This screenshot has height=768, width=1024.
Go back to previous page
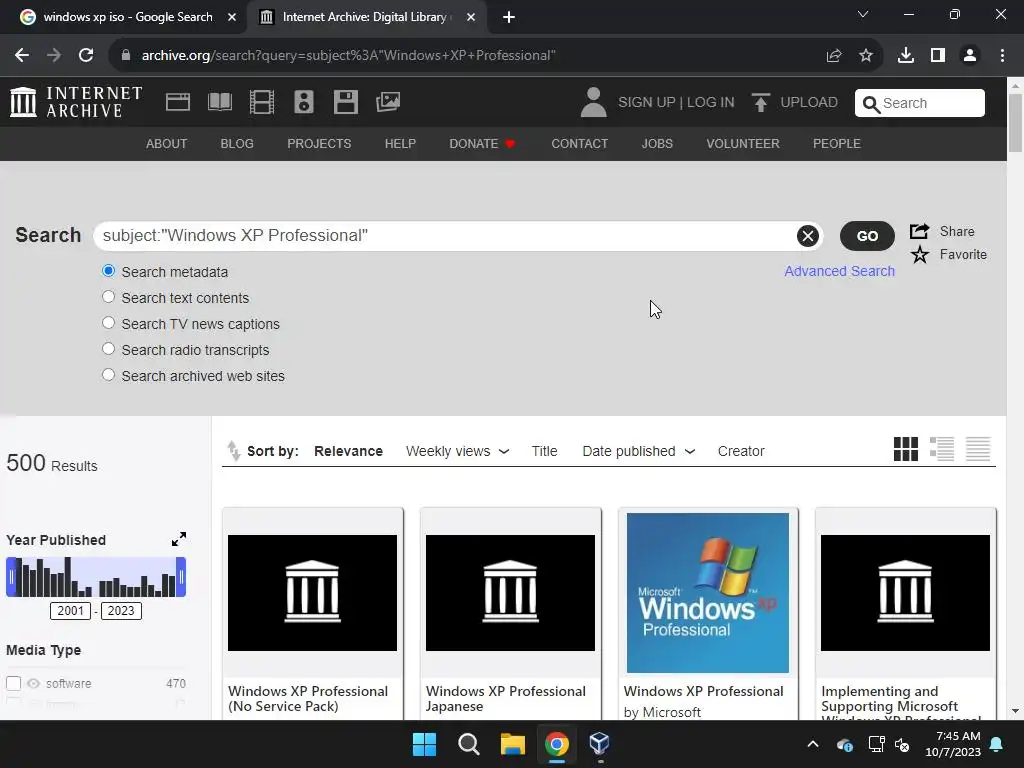22,56
